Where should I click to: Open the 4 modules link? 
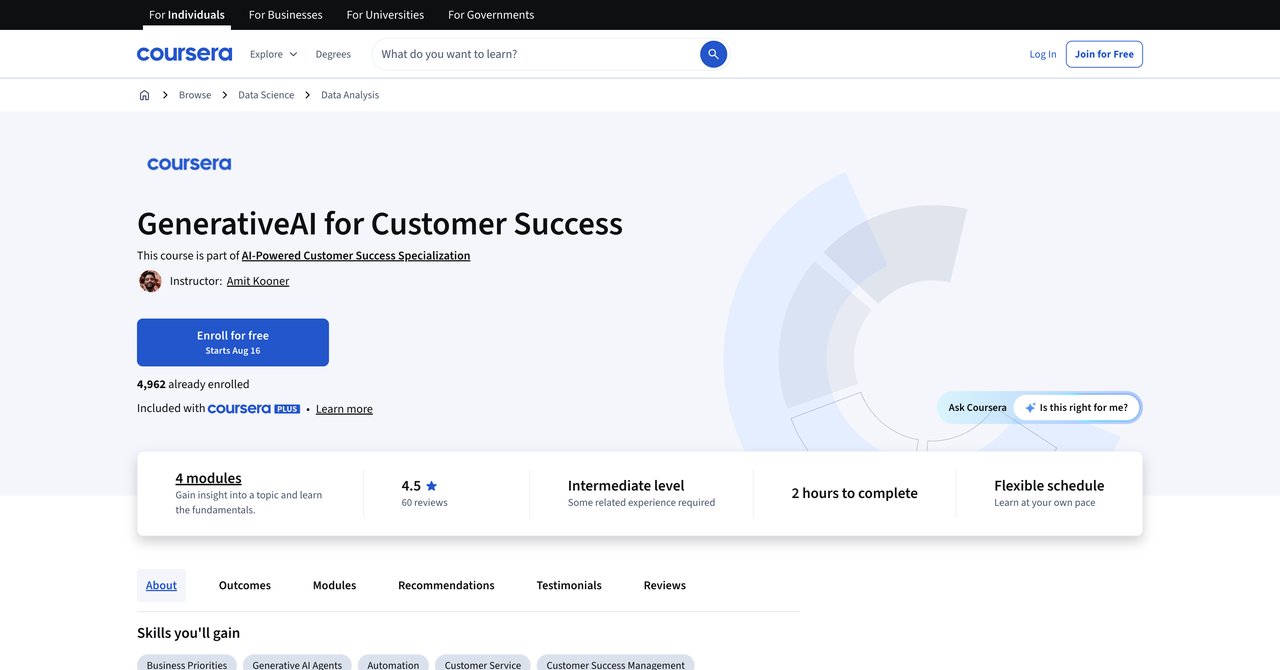coord(208,478)
